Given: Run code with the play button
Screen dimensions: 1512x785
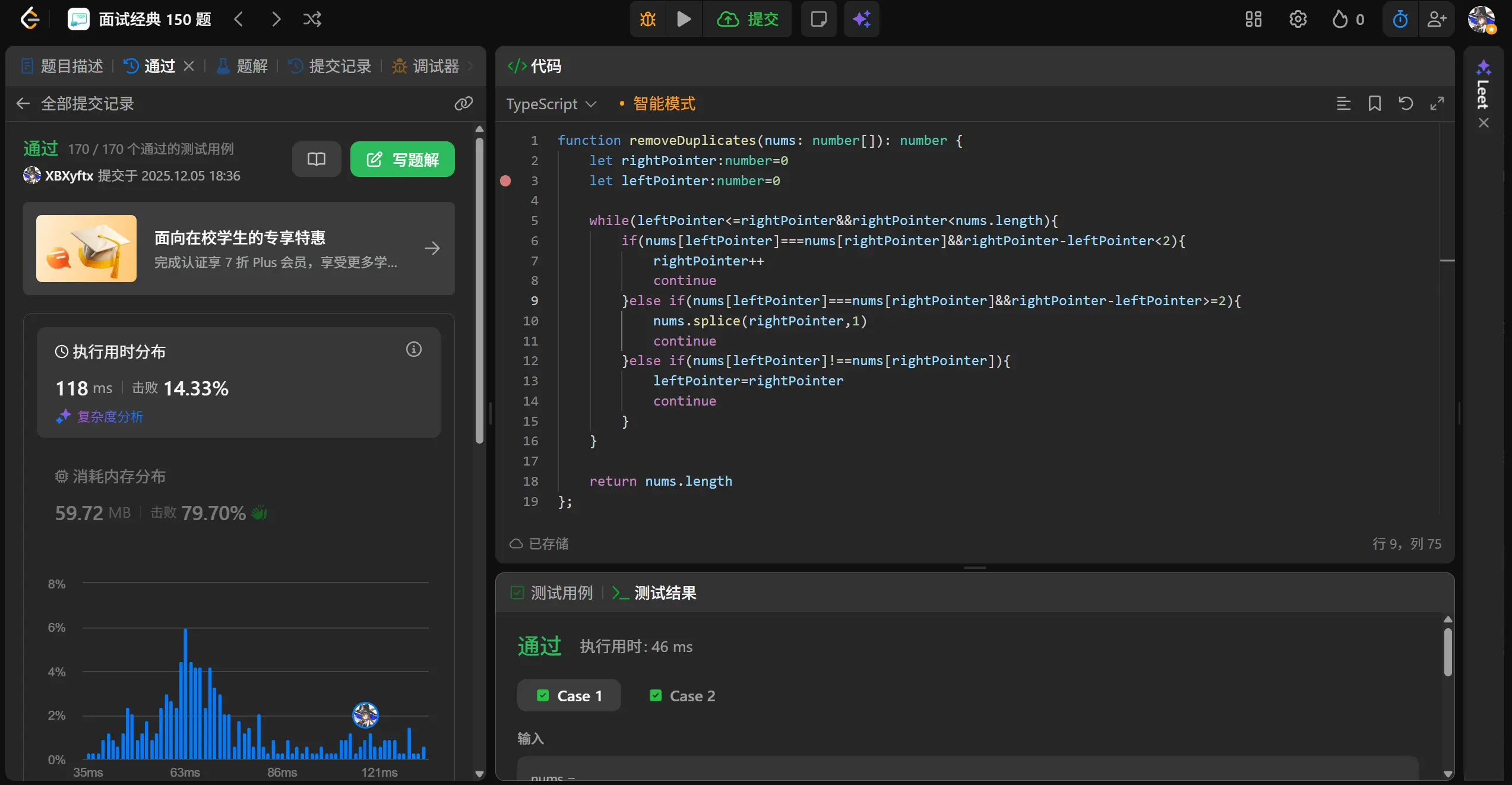Looking at the screenshot, I should click(x=684, y=19).
